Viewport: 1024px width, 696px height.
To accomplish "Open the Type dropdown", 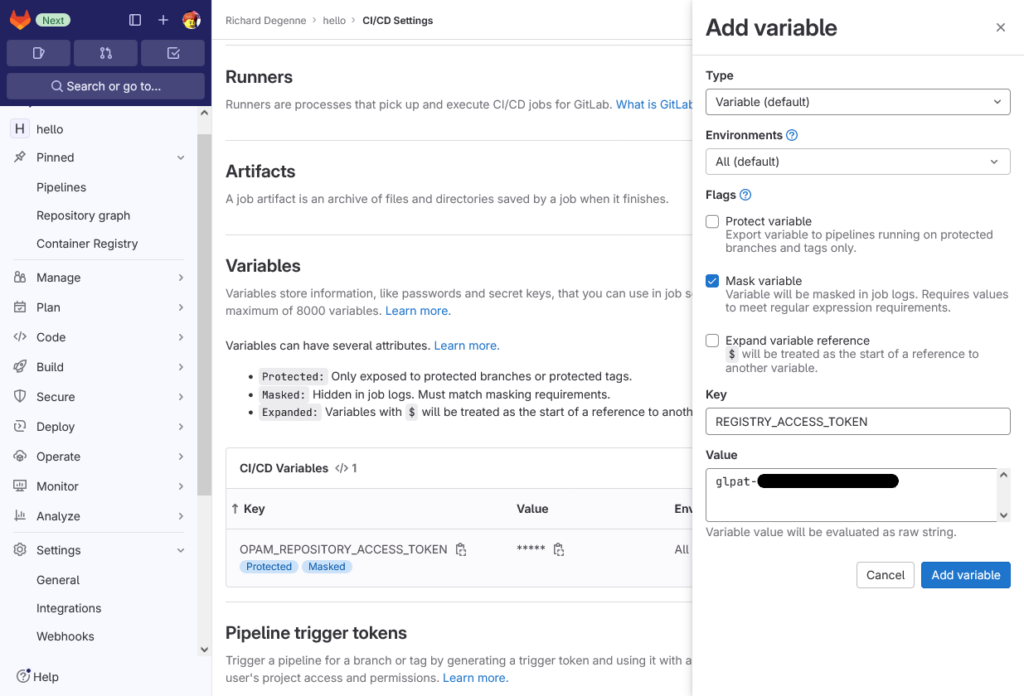I will click(x=857, y=101).
